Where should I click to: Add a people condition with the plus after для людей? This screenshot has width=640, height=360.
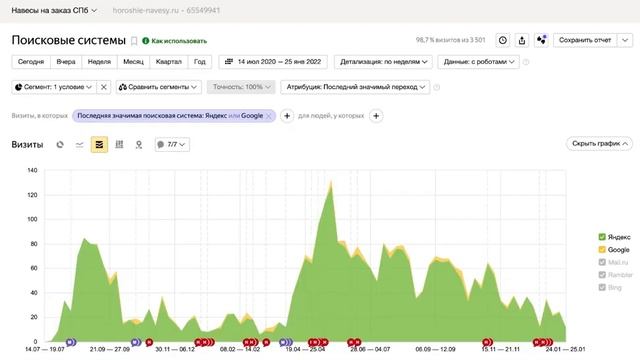376,116
